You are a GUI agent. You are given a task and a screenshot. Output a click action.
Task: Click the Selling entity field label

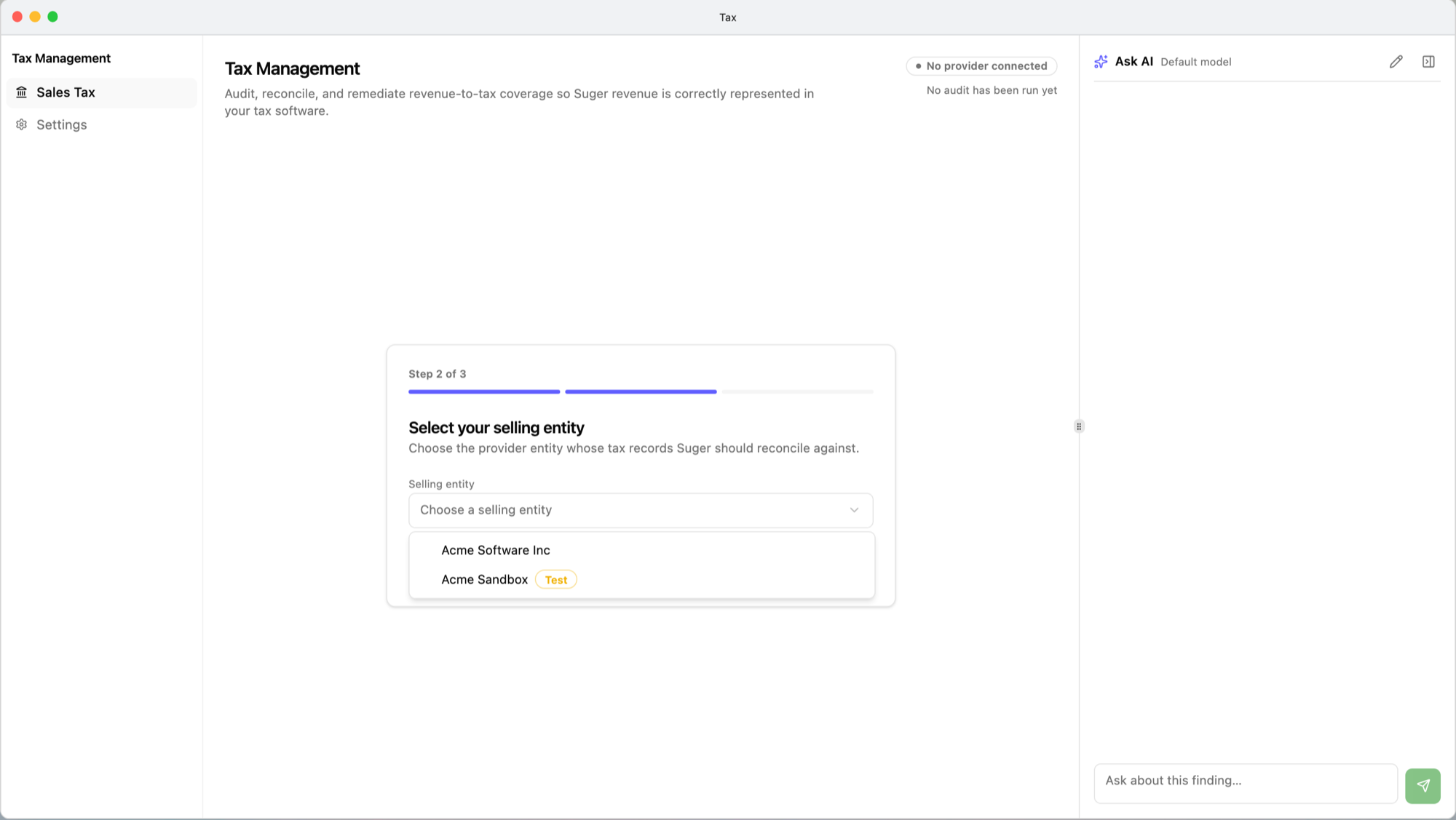[441, 484]
